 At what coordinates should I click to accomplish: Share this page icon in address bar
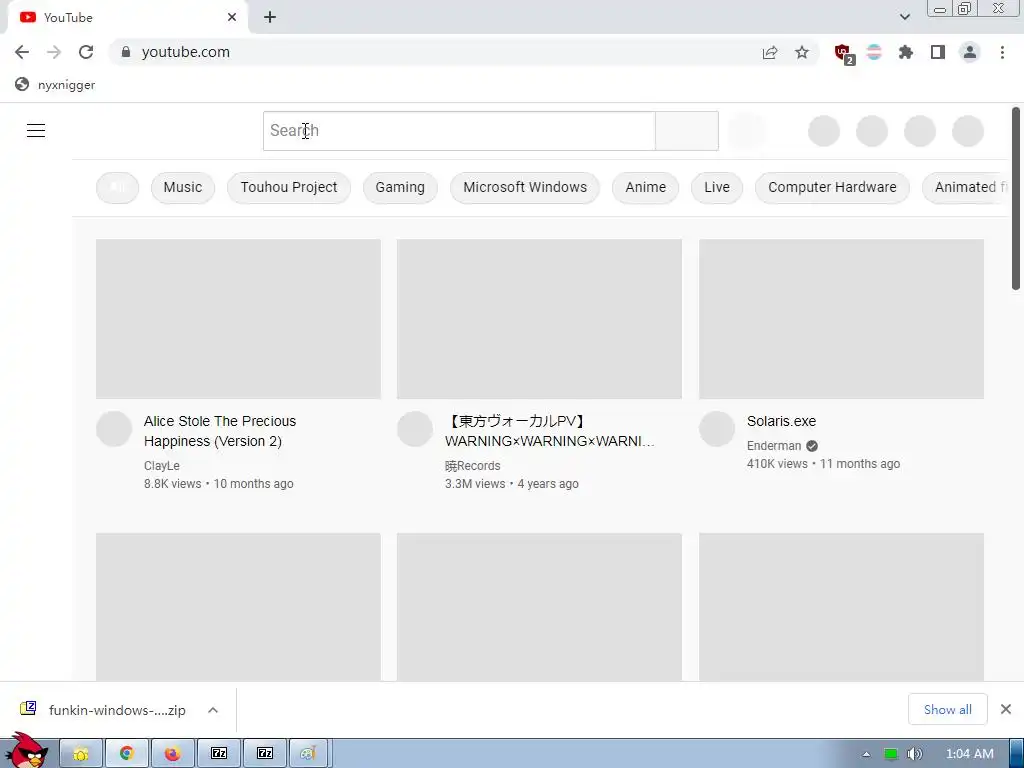[x=770, y=52]
